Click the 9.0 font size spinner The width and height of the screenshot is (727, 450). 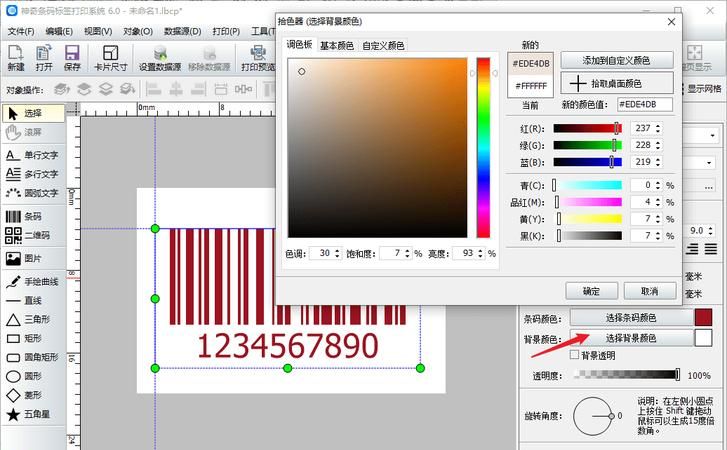(712, 230)
